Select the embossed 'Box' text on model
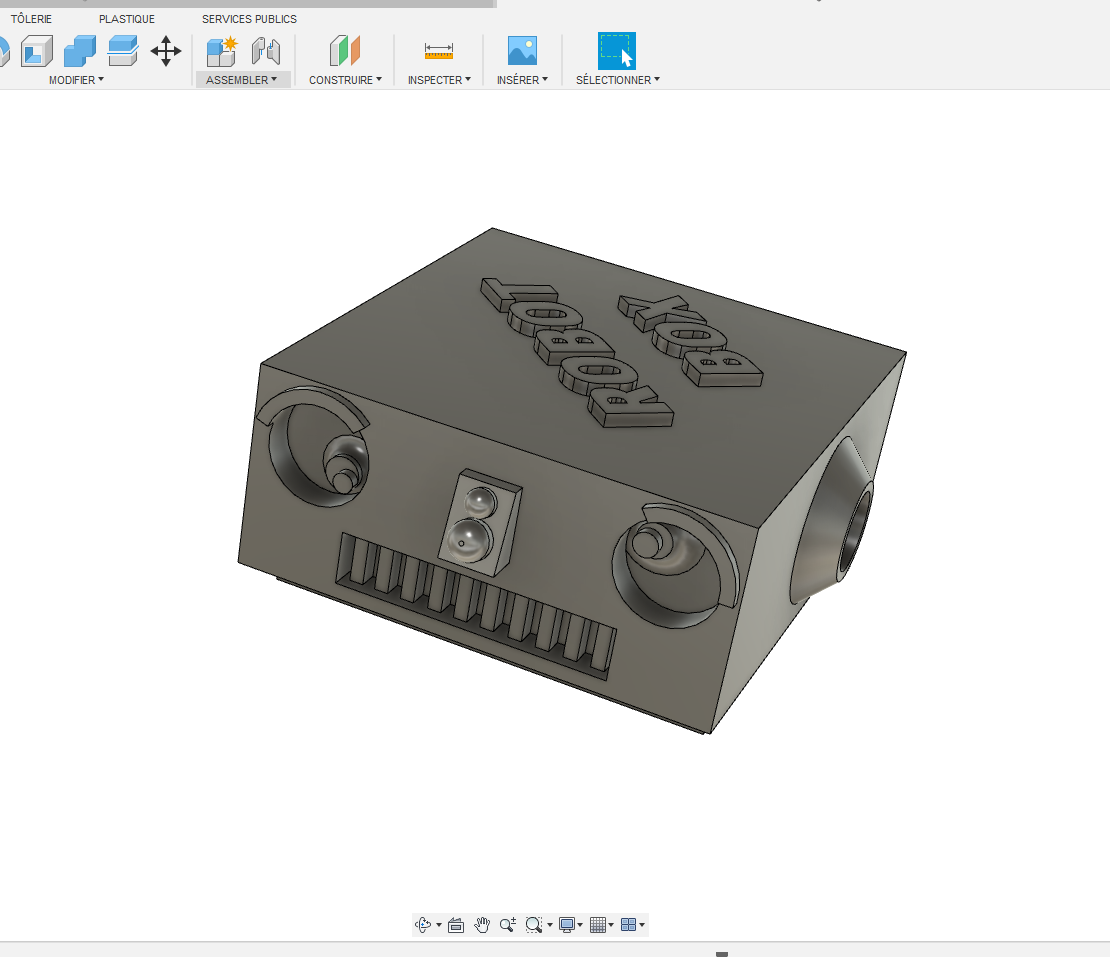This screenshot has width=1110, height=957. [x=690, y=341]
